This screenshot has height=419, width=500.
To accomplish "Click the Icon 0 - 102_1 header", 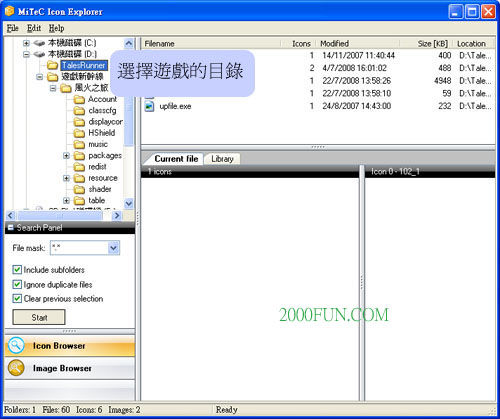I will [x=430, y=172].
